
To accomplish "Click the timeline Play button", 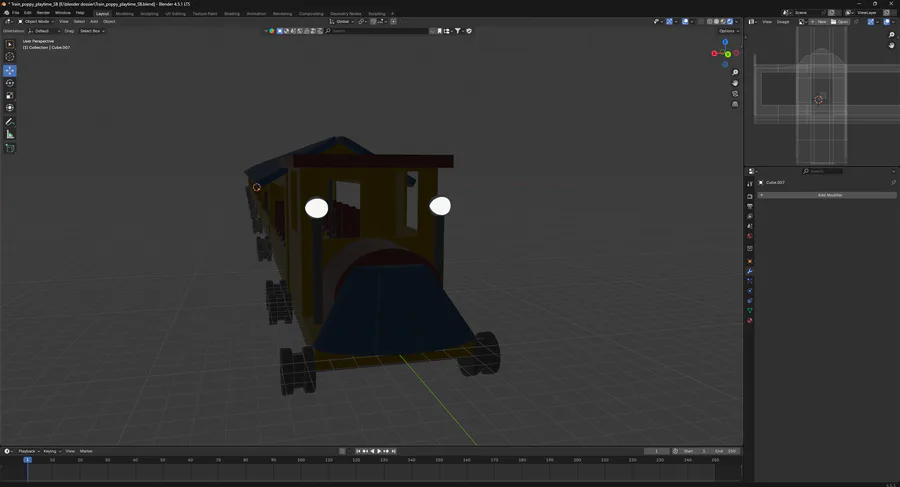I will coord(379,451).
